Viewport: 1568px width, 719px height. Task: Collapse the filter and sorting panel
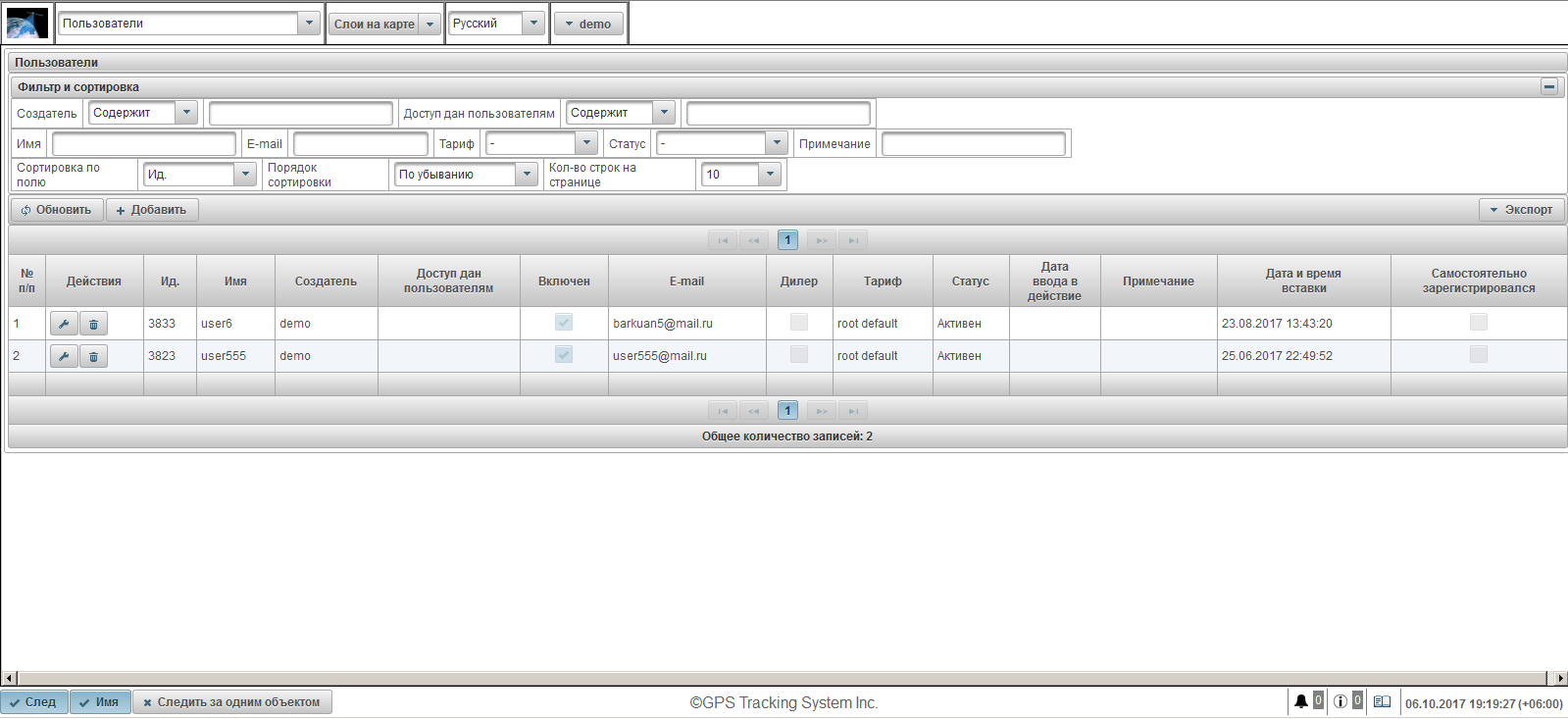(x=1549, y=86)
